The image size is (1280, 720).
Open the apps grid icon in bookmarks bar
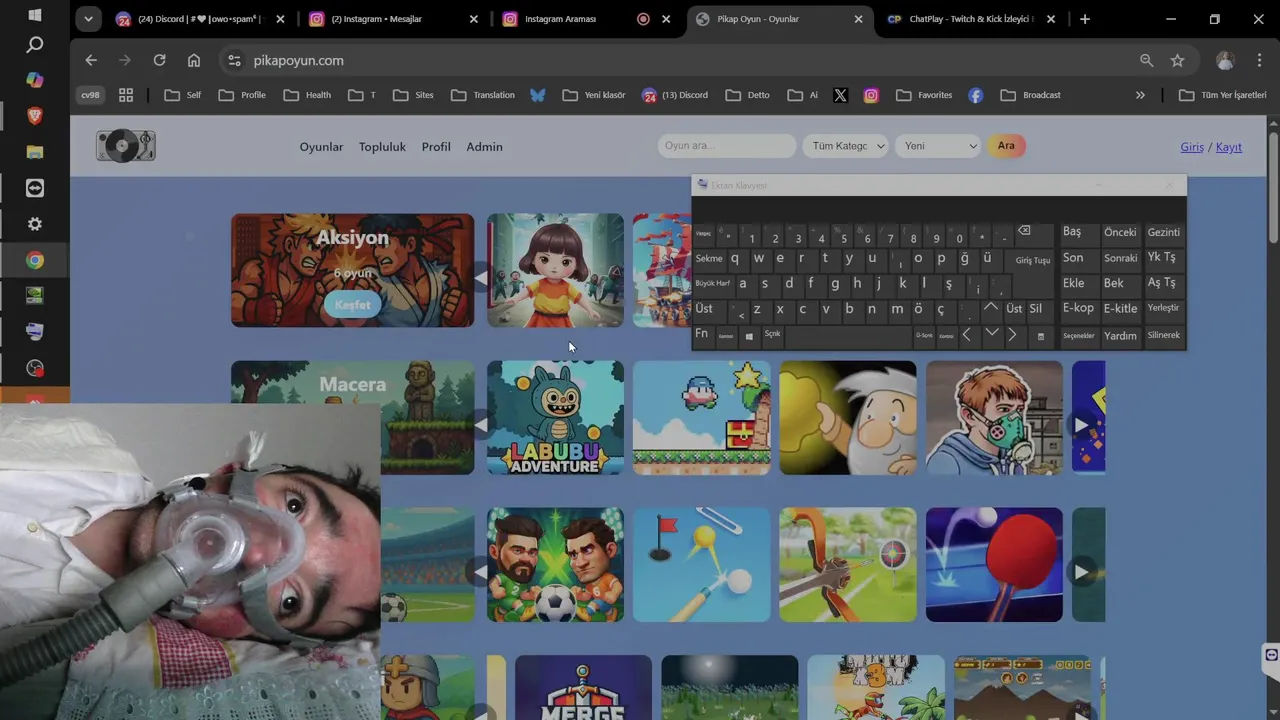[126, 95]
